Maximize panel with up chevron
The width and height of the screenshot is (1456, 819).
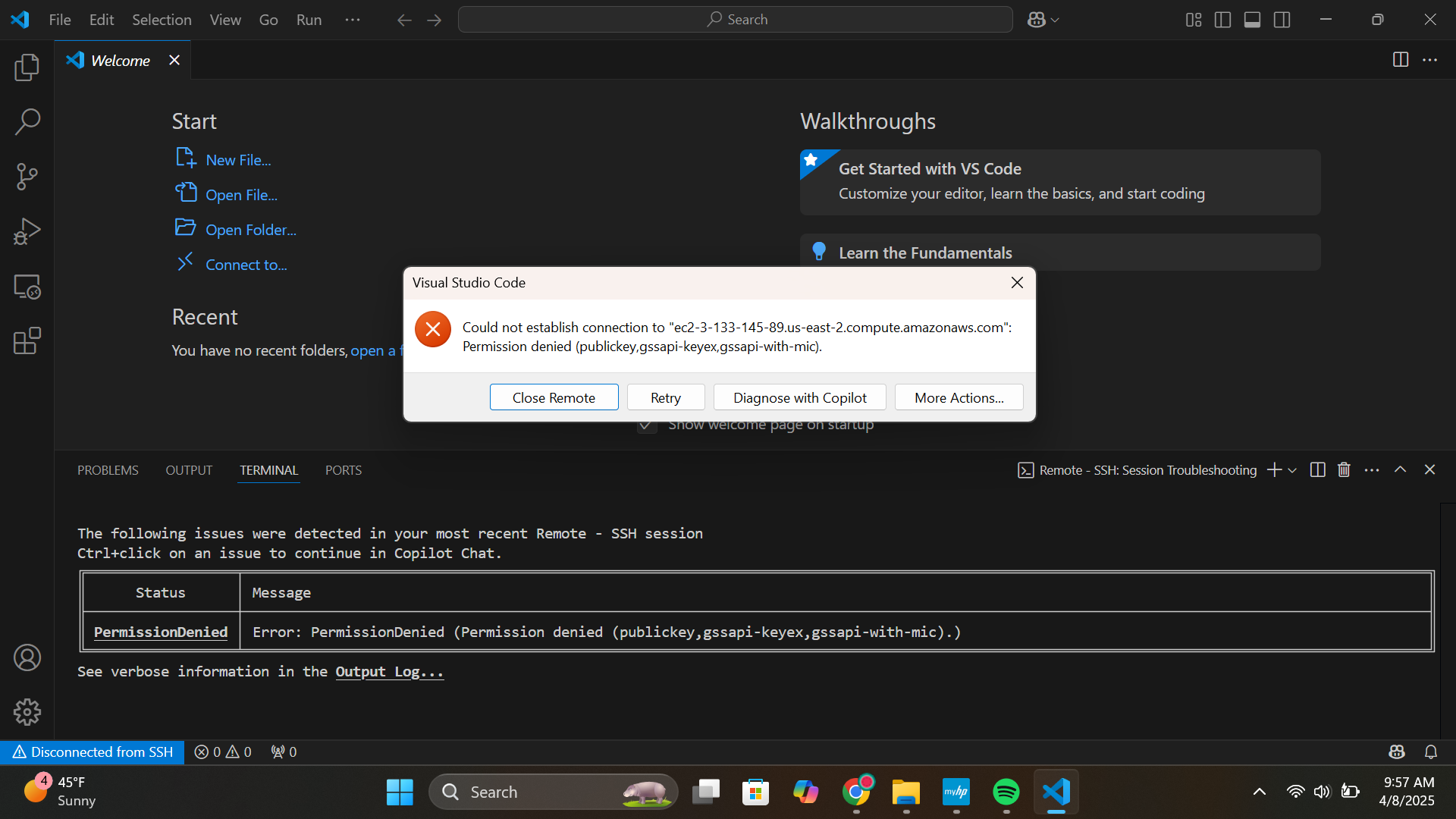click(1401, 470)
